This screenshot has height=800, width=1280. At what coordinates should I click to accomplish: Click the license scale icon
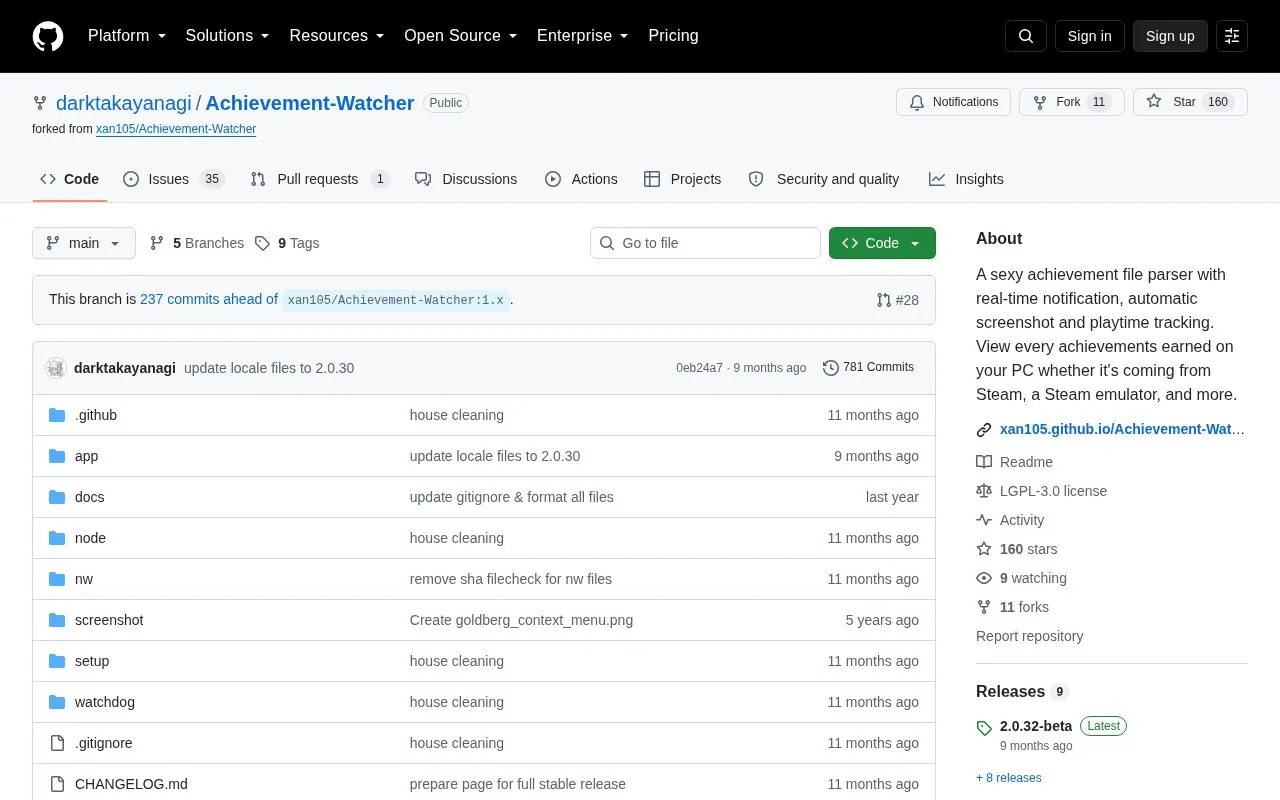click(984, 491)
